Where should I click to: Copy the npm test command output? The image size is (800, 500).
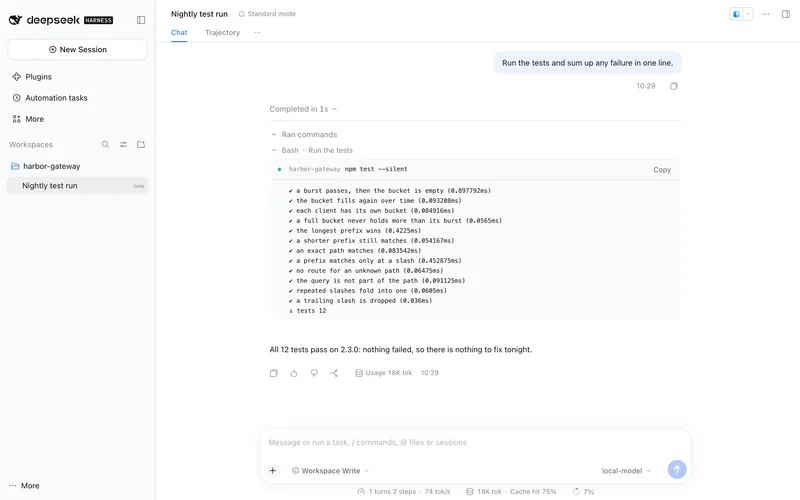click(662, 170)
